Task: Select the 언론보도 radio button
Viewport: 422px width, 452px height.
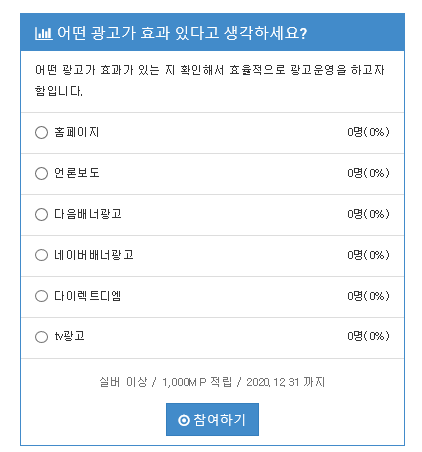Action: point(41,173)
